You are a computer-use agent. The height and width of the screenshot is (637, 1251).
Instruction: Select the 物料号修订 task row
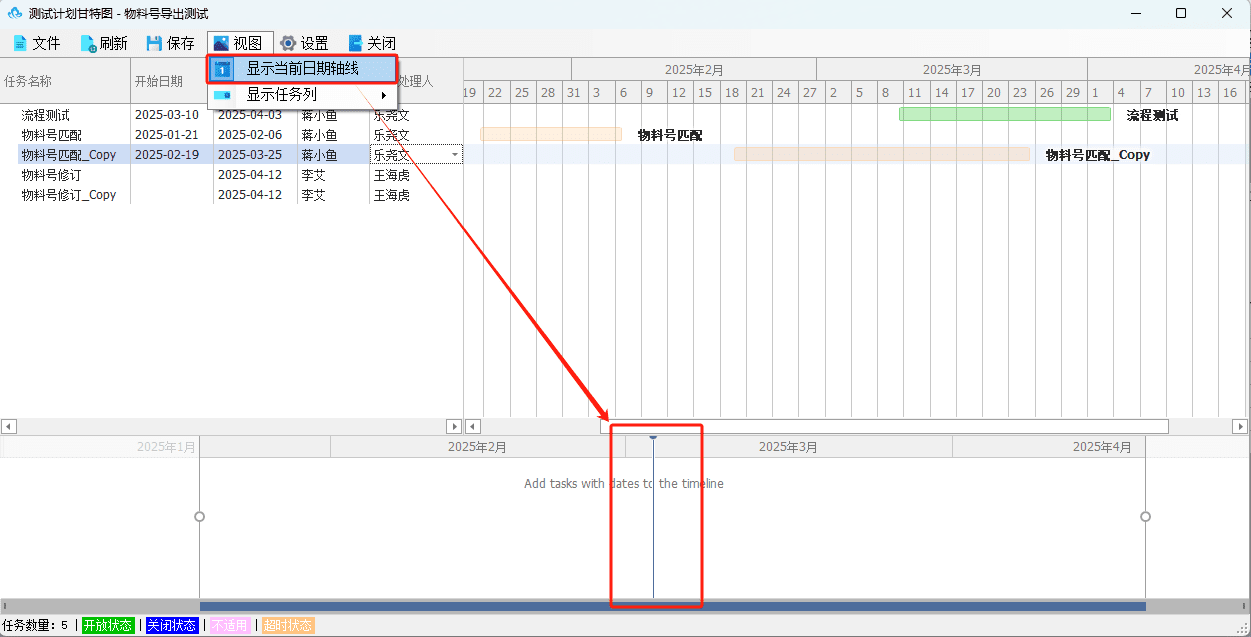point(231,175)
